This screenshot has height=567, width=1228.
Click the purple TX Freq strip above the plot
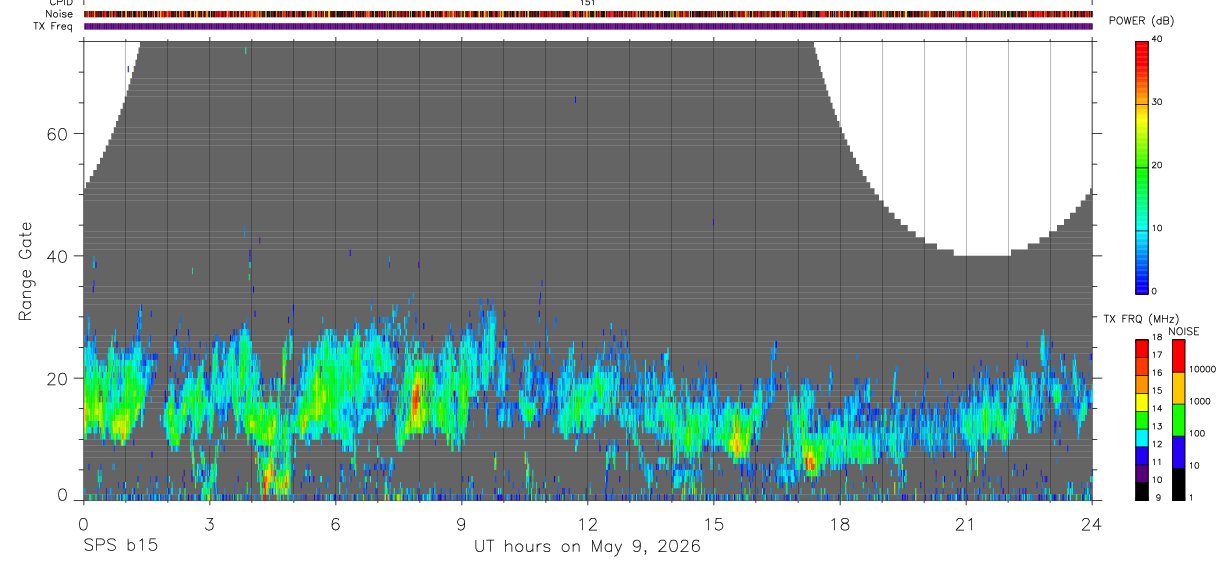pyautogui.click(x=588, y=26)
